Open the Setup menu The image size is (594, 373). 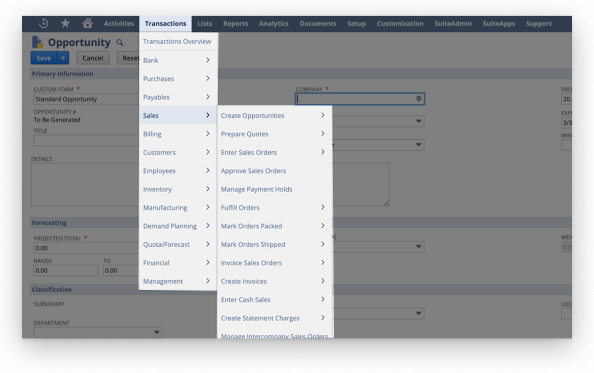click(x=356, y=23)
